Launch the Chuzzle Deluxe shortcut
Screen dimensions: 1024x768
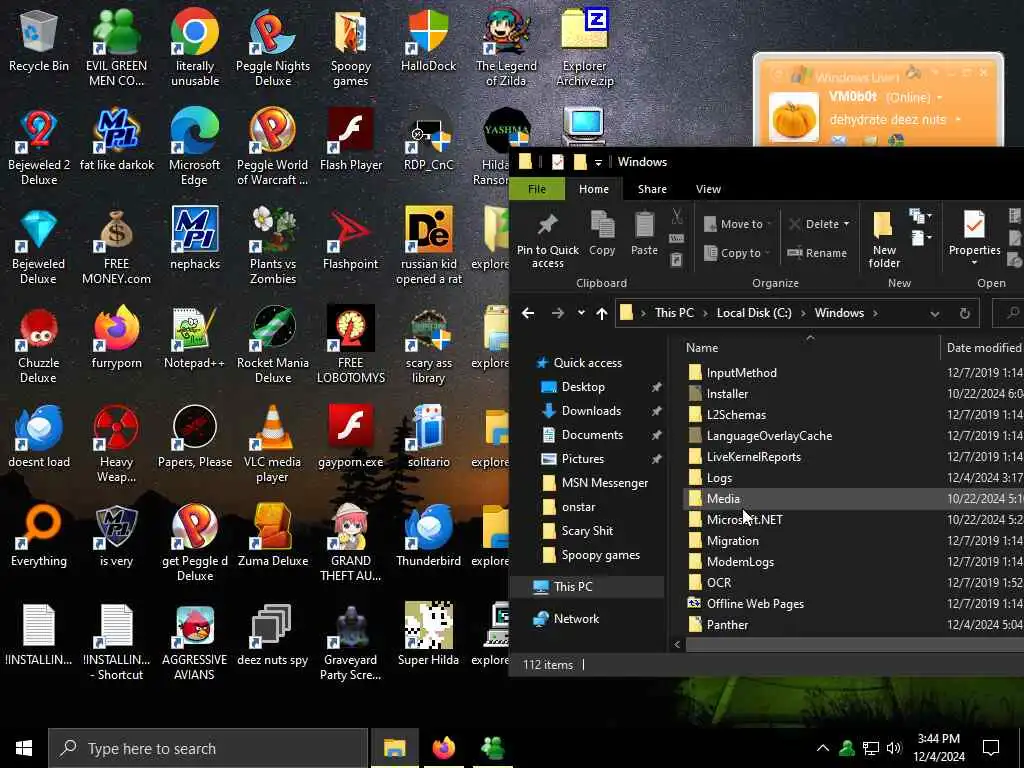click(x=39, y=346)
